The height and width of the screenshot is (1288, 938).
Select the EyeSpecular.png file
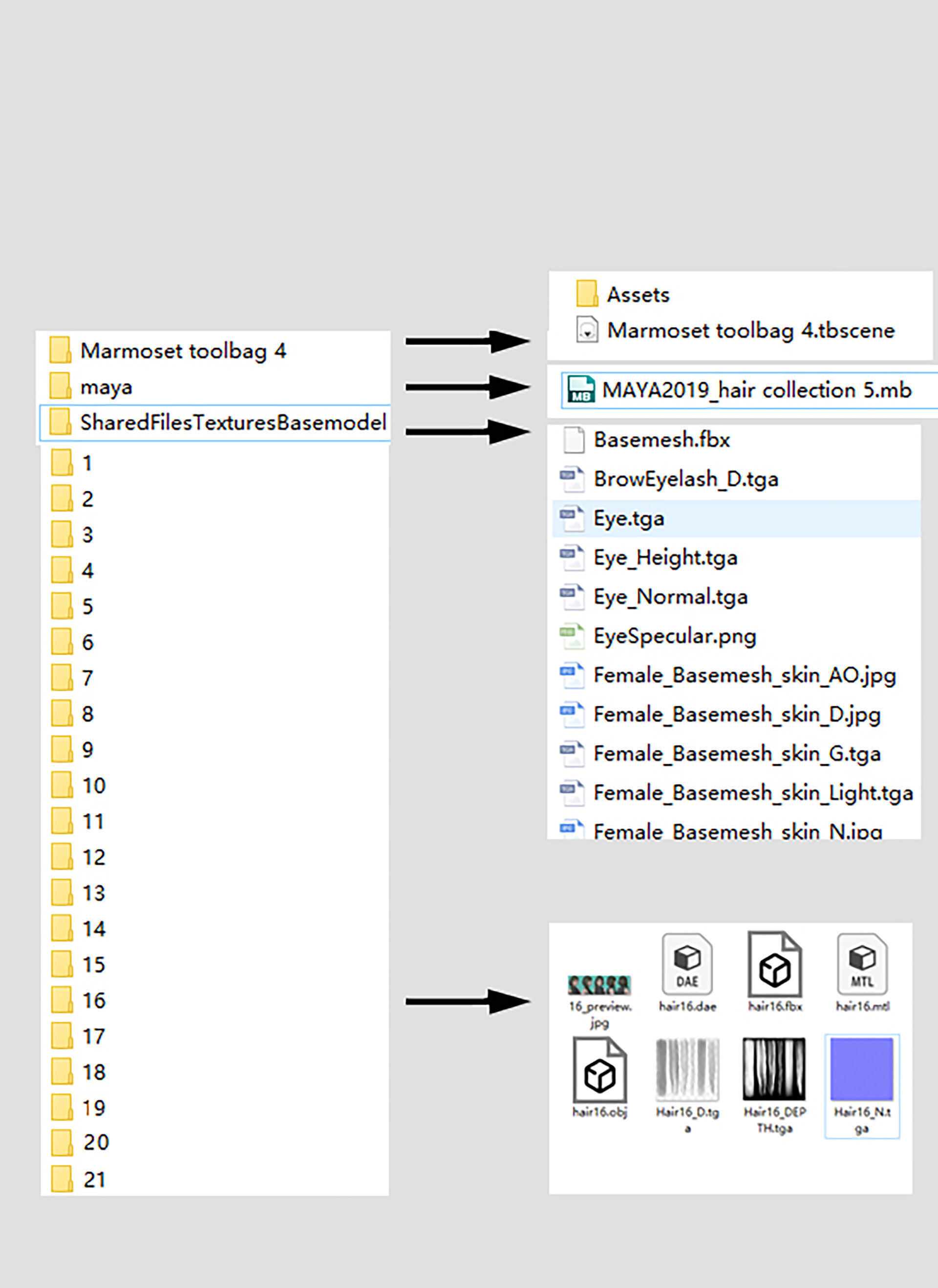(x=675, y=636)
